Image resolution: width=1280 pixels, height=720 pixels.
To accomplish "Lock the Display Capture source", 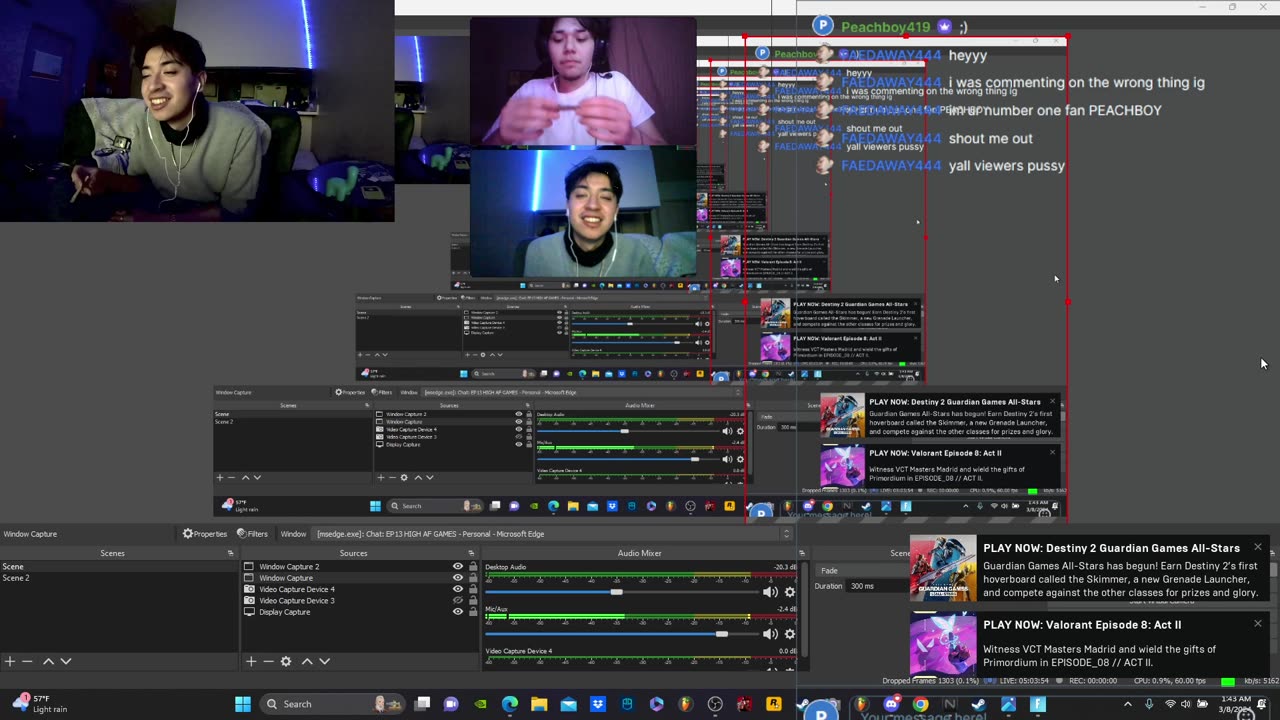I will (x=472, y=612).
